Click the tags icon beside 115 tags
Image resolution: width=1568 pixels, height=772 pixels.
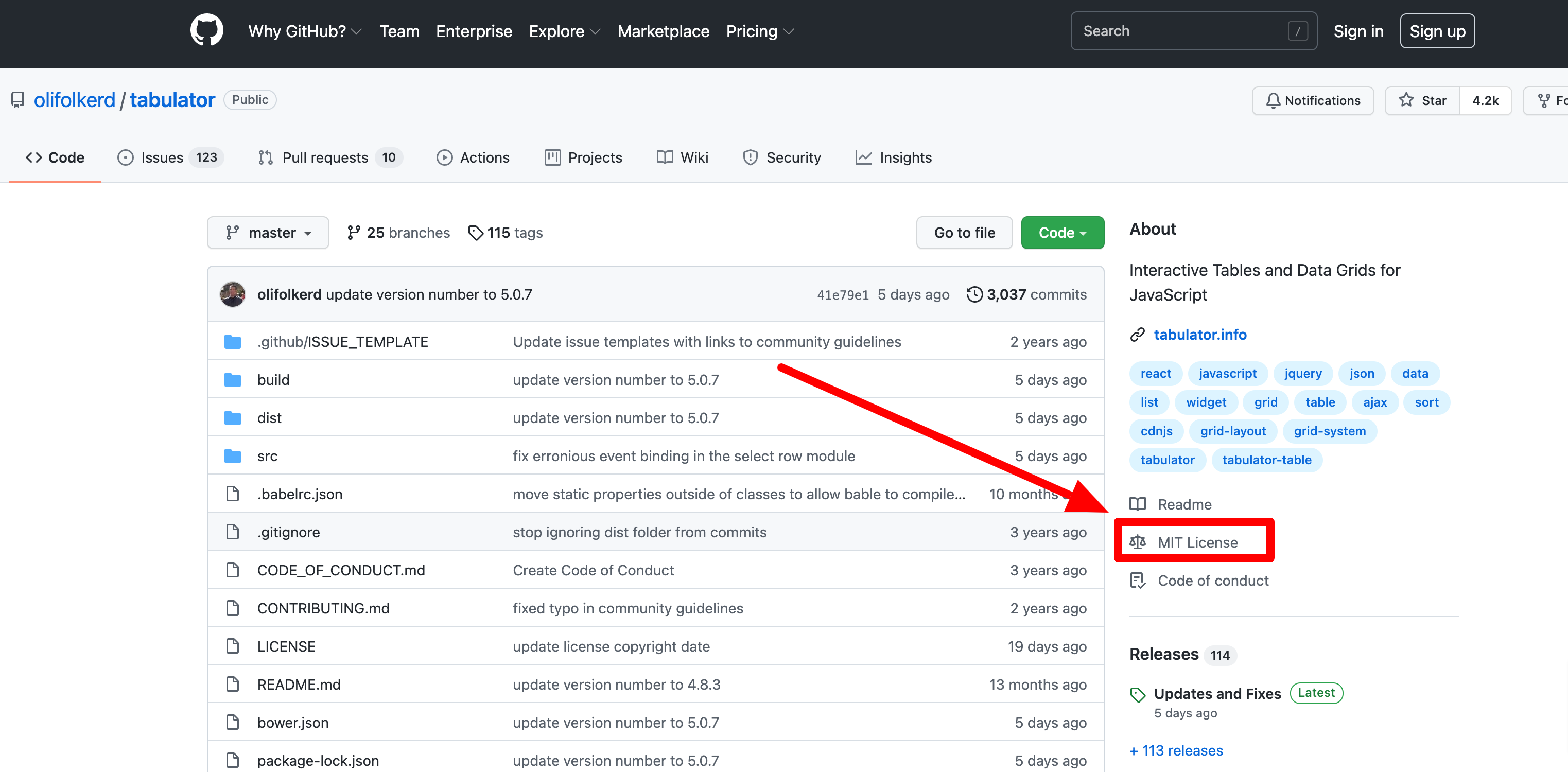(475, 233)
